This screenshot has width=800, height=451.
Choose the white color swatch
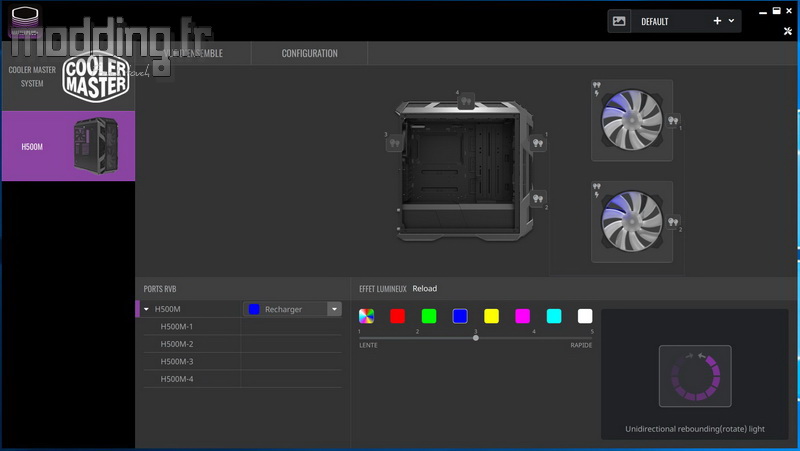(585, 316)
